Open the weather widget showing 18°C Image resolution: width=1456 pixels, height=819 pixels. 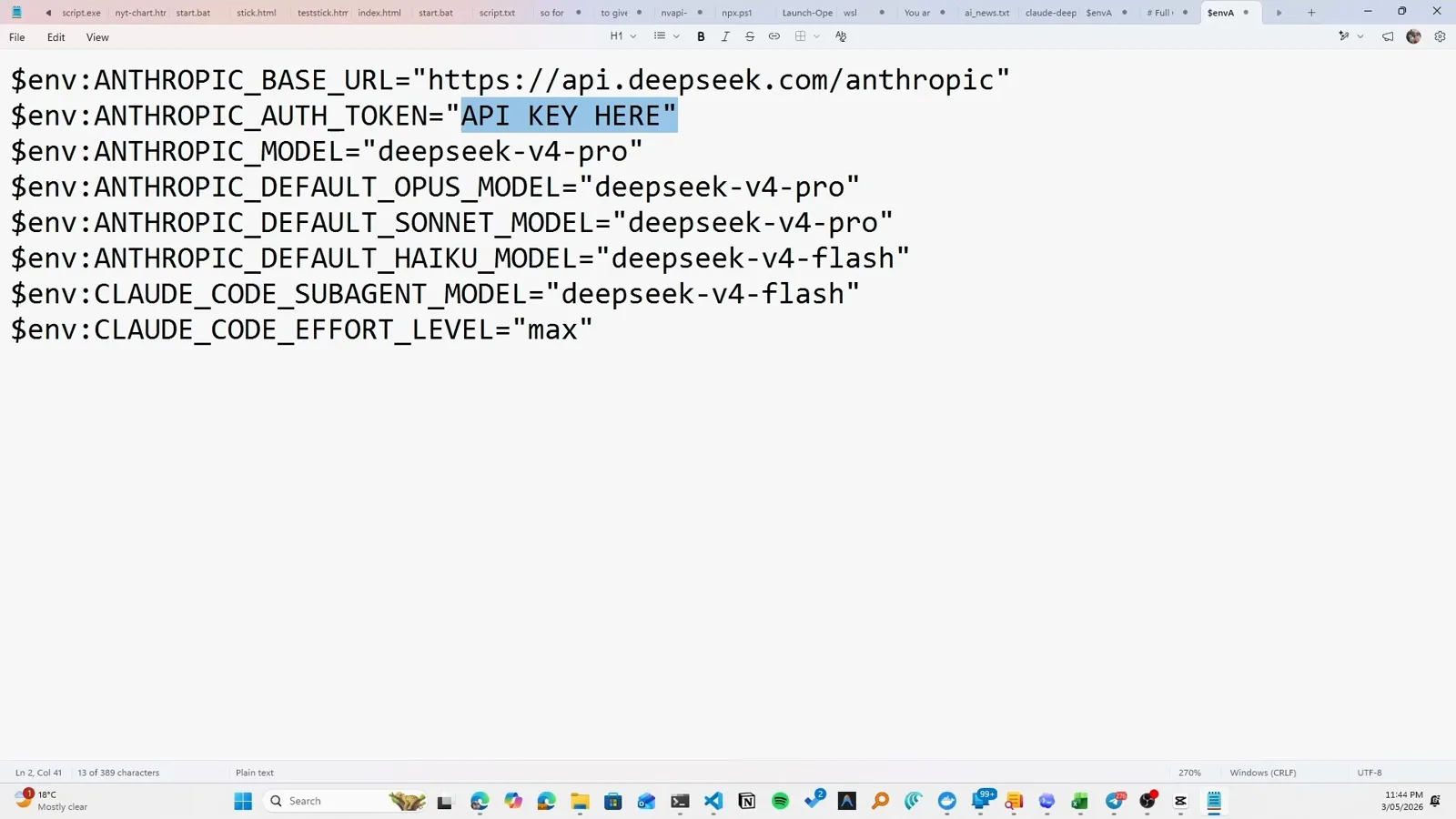[53, 801]
